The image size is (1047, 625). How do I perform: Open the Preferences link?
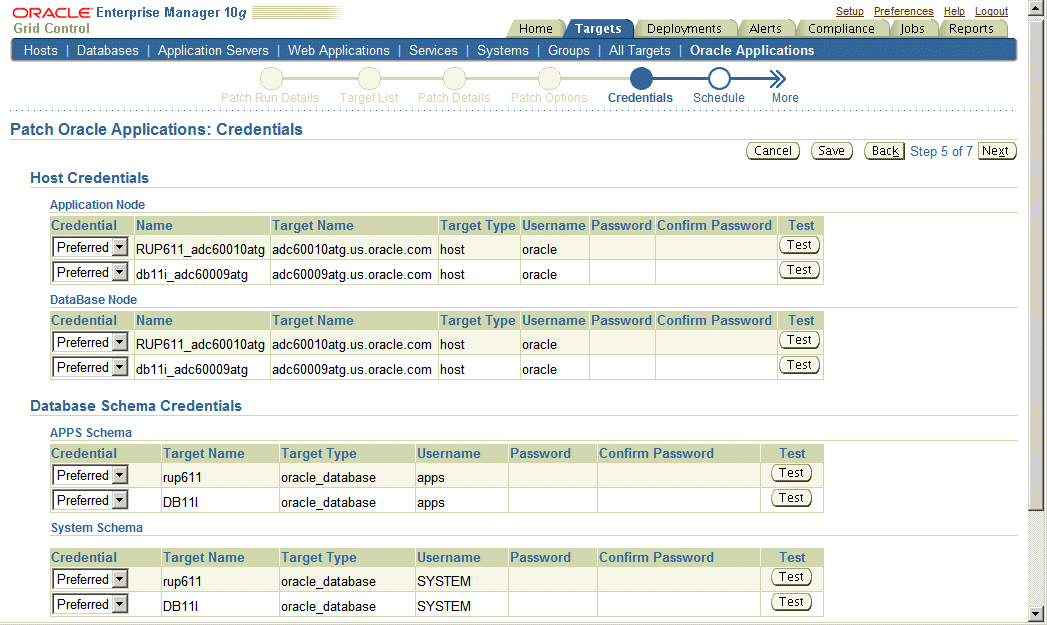coord(903,11)
